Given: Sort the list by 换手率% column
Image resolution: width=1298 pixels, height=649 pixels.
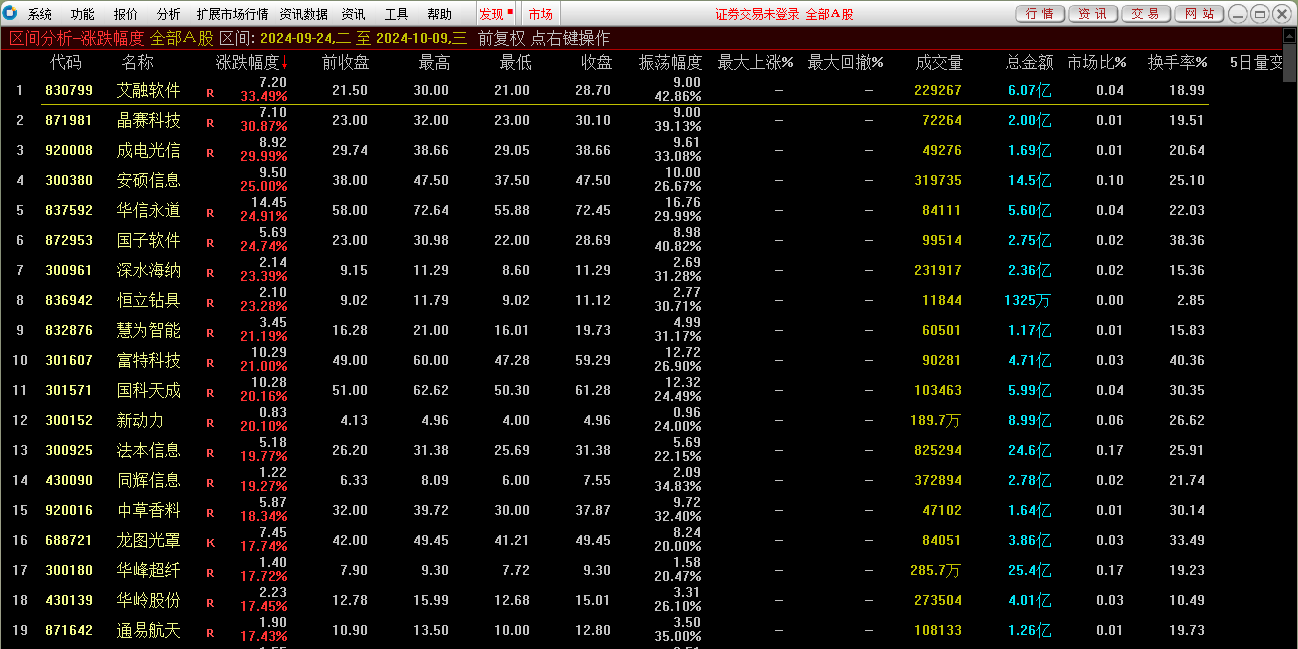Looking at the screenshot, I should pos(1176,61).
